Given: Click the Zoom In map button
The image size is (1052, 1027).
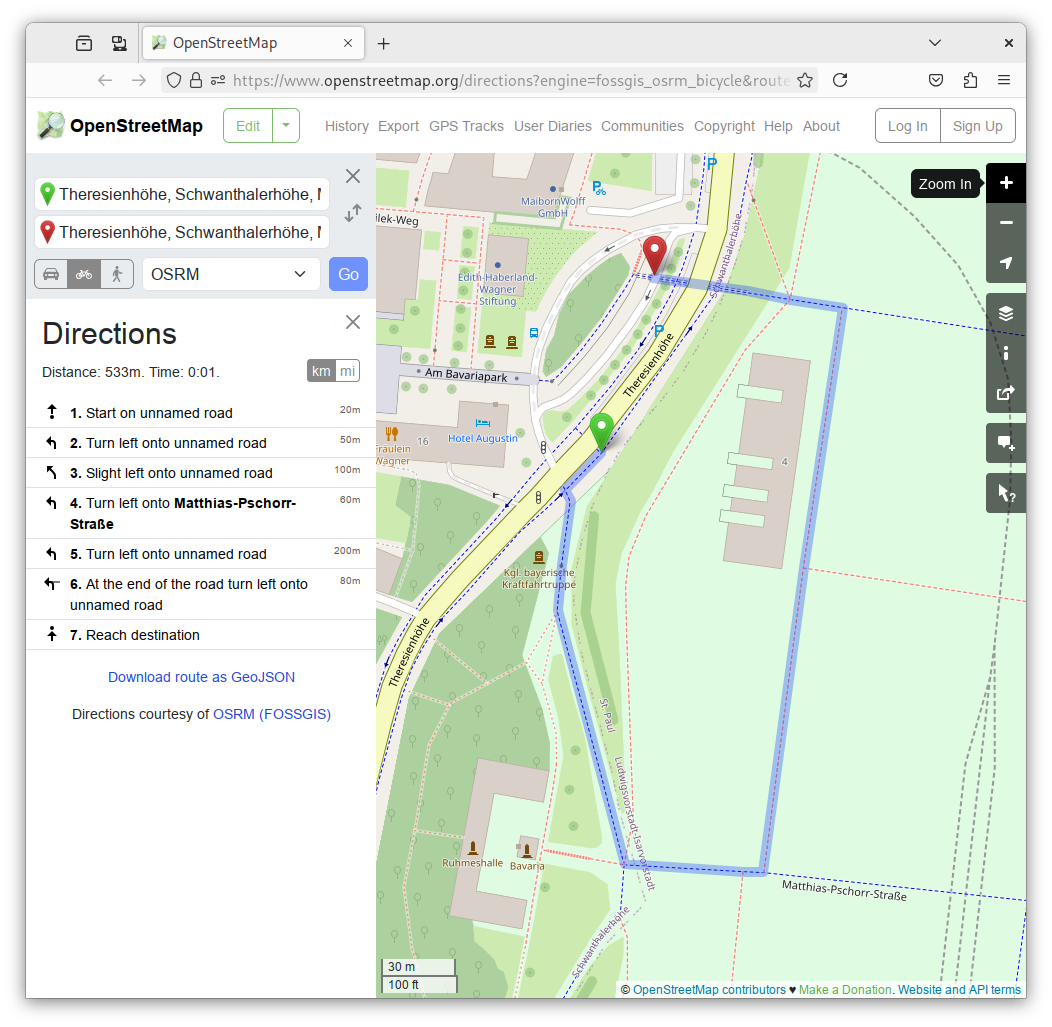Looking at the screenshot, I should 1006,183.
